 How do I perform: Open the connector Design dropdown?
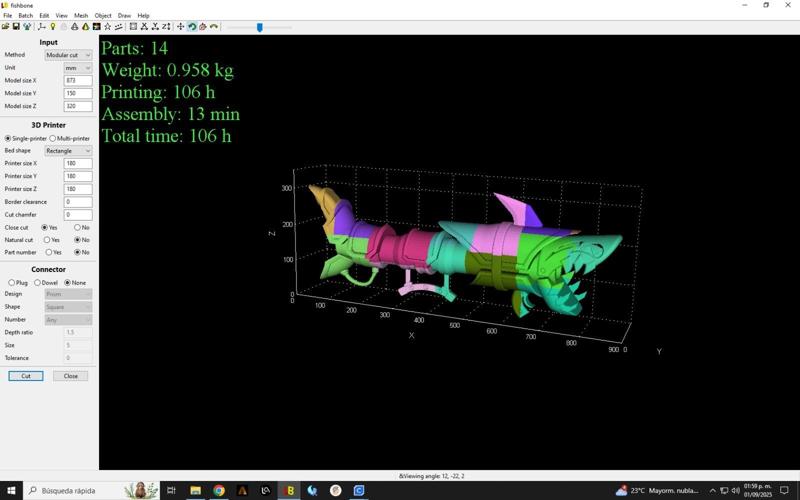pos(68,294)
